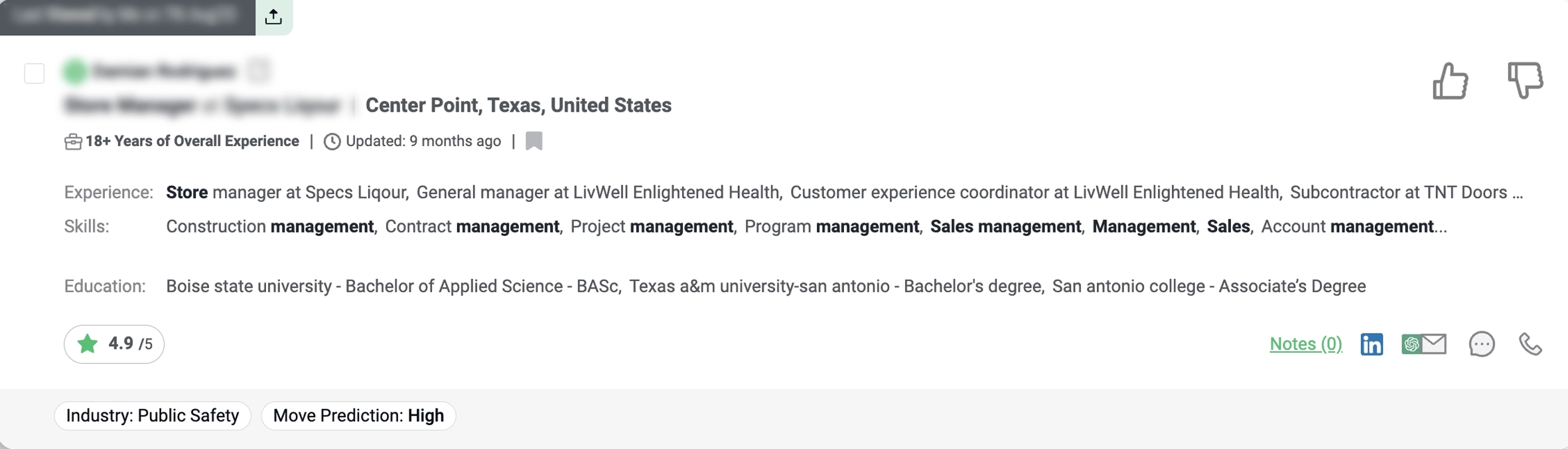Click the briefcase experience icon

pos(73,141)
